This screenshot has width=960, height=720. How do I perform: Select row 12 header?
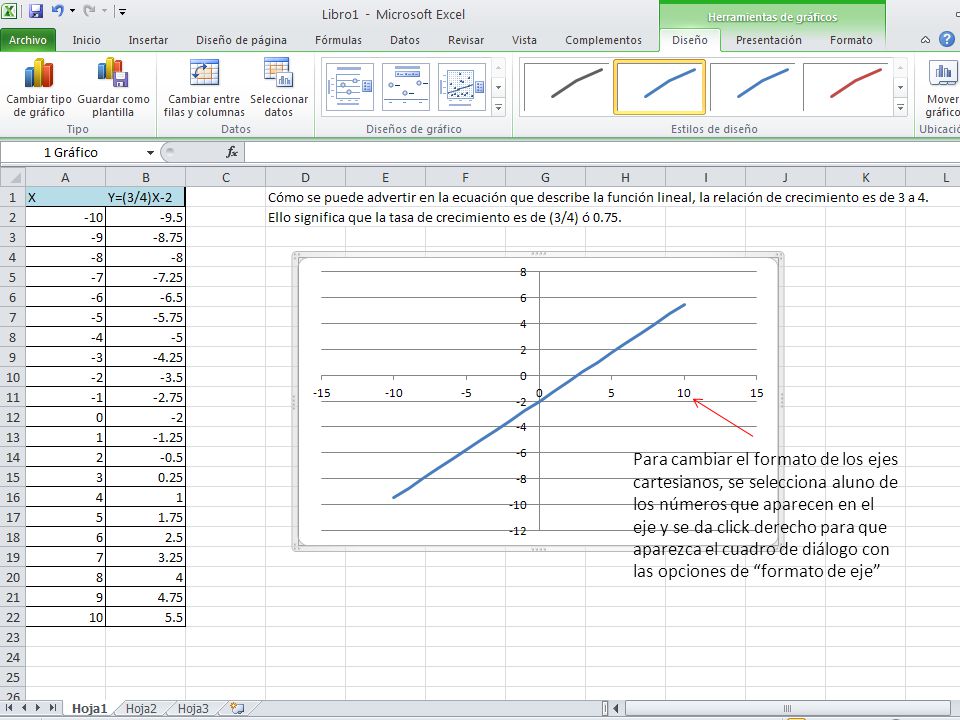tap(12, 418)
